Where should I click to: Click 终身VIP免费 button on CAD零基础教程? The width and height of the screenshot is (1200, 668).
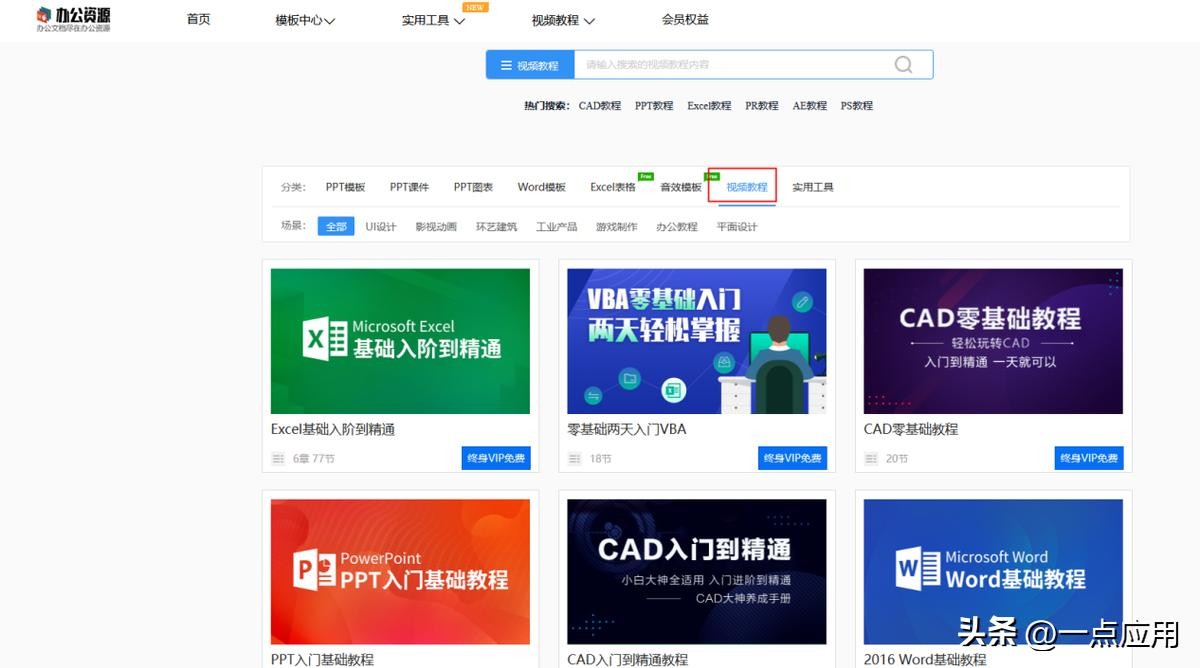pos(1087,458)
